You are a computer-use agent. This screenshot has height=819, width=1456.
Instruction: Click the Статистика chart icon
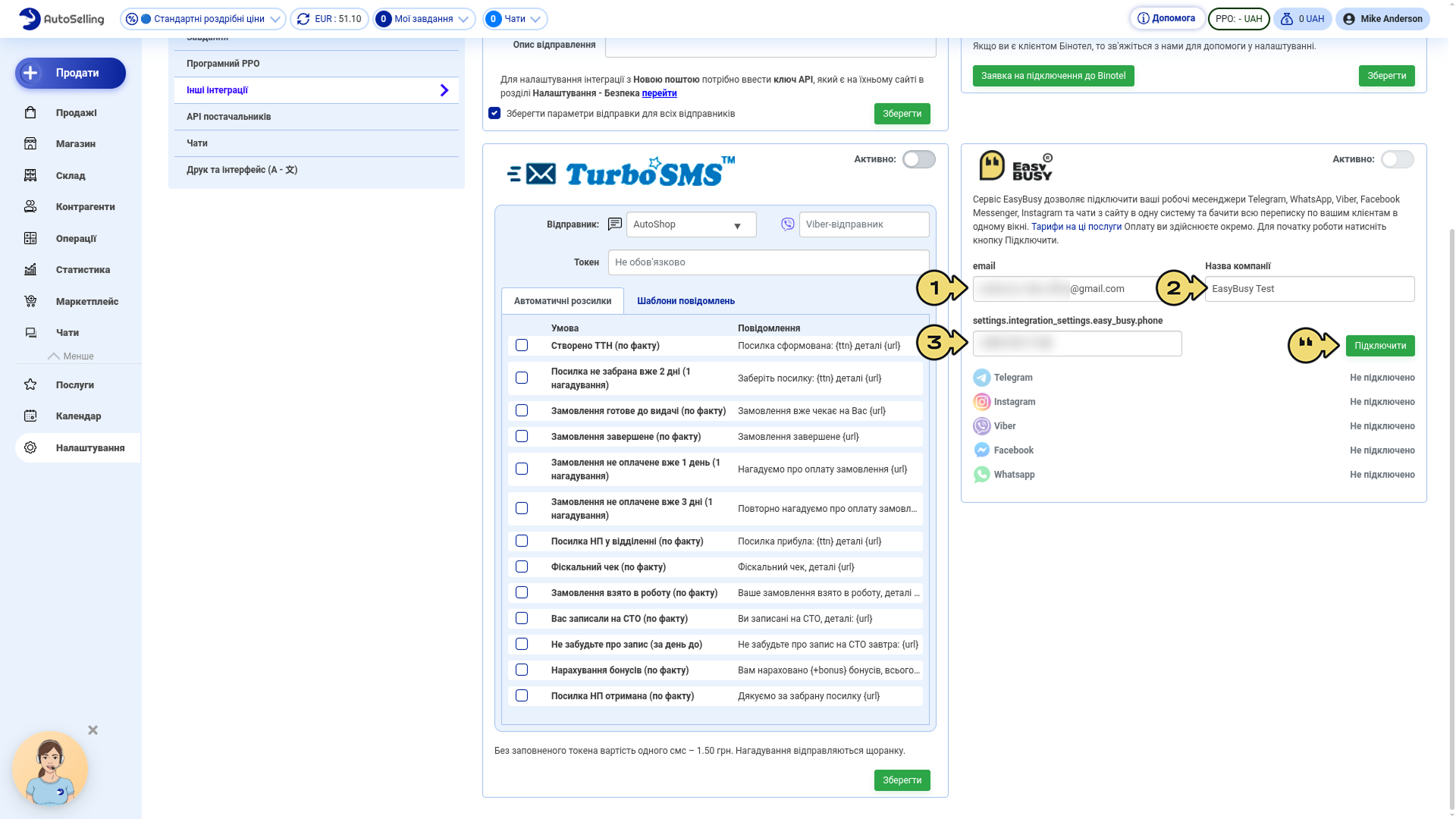(x=30, y=270)
